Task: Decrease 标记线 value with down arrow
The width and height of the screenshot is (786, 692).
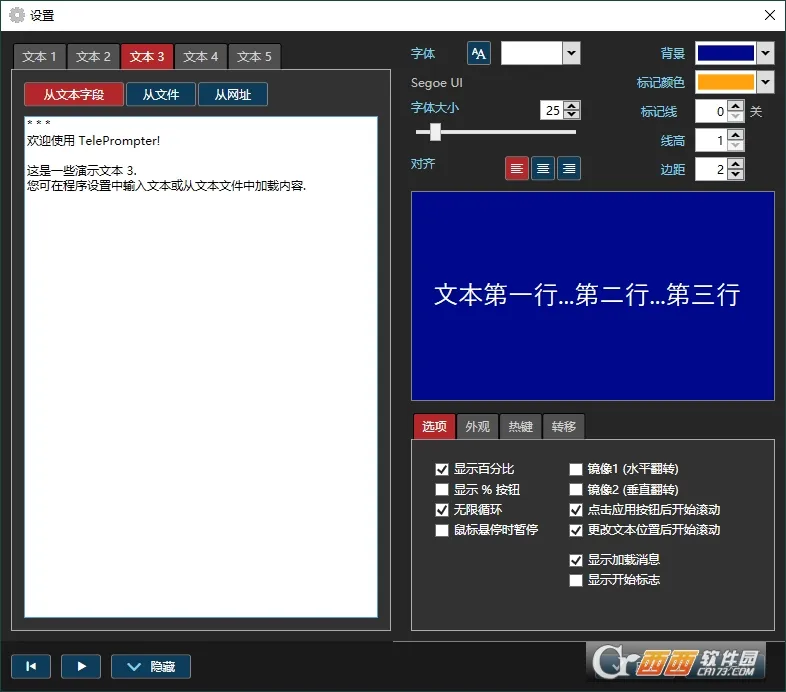Action: [x=735, y=116]
